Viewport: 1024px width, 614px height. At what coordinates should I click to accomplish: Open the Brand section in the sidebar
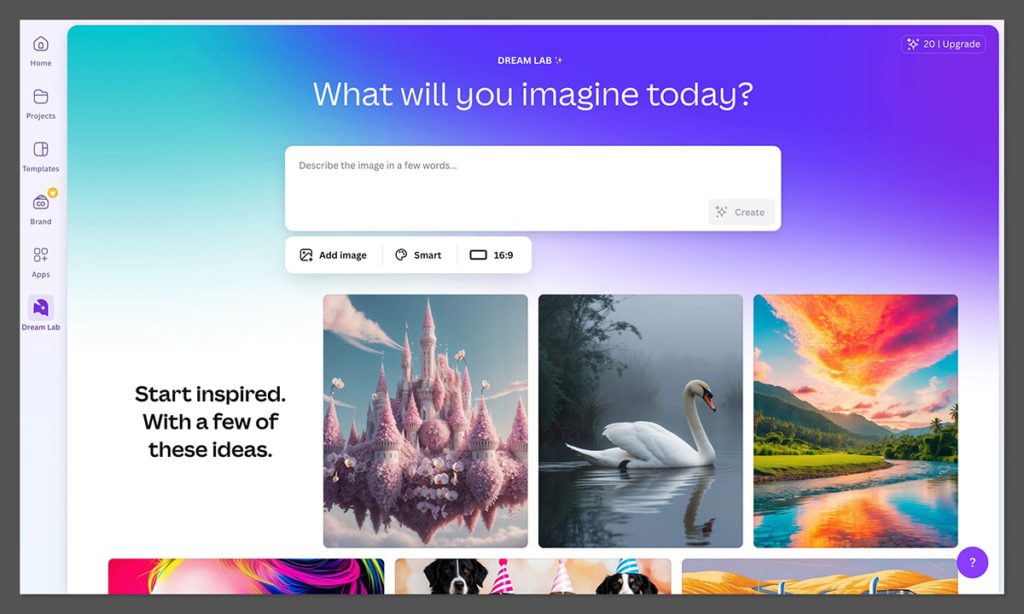(40, 207)
